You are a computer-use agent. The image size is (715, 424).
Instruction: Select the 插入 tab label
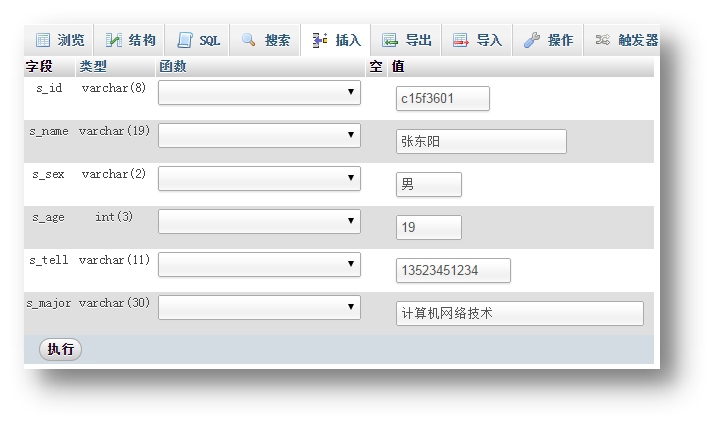click(348, 40)
